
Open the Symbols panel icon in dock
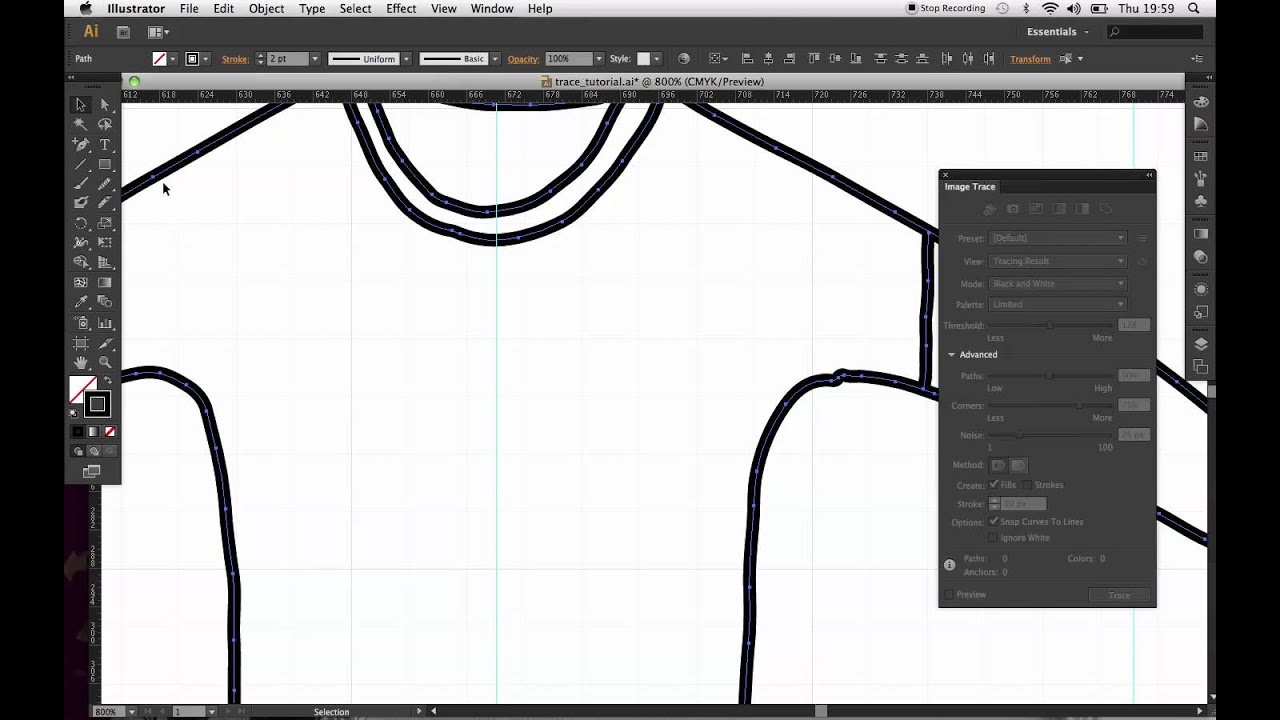click(x=1201, y=200)
